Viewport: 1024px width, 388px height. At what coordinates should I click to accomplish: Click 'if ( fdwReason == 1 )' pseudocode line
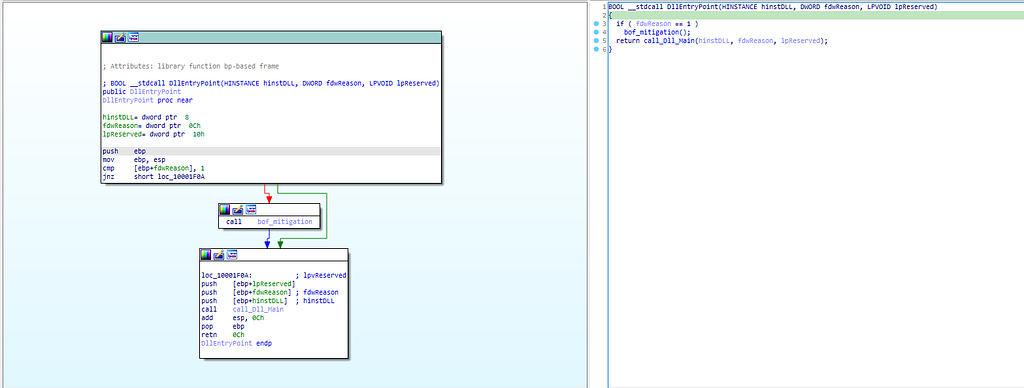(x=658, y=24)
